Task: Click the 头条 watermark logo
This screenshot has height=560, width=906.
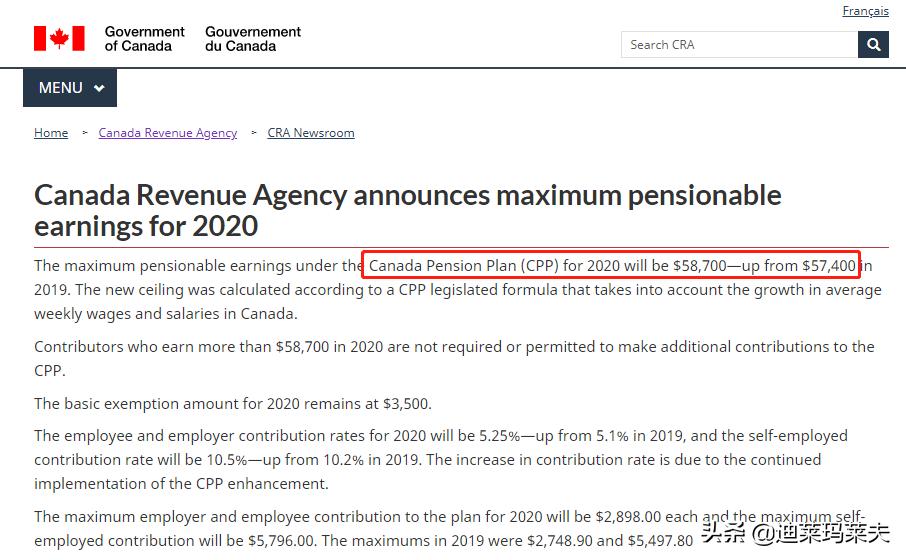Action: [724, 532]
